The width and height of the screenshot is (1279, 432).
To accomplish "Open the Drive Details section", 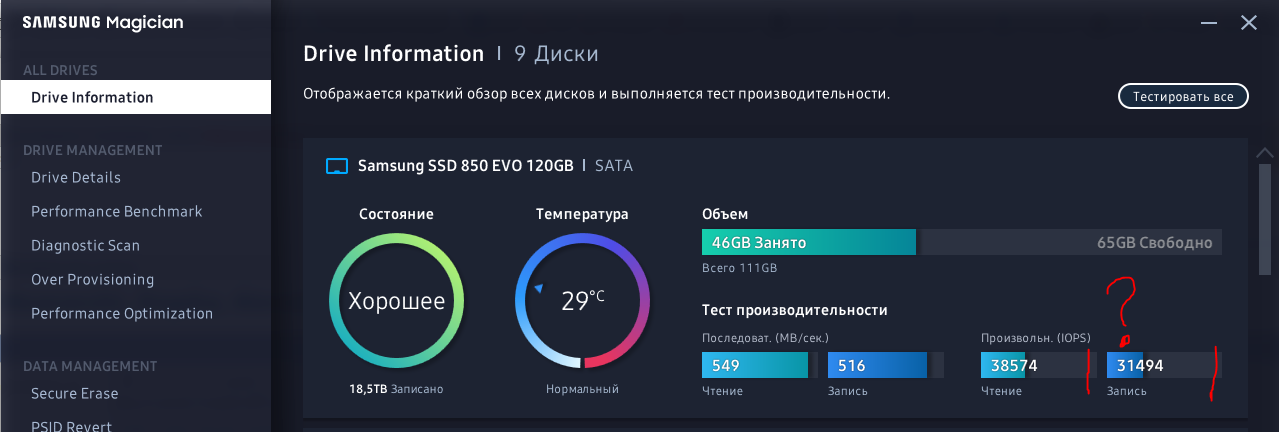I will [x=76, y=178].
